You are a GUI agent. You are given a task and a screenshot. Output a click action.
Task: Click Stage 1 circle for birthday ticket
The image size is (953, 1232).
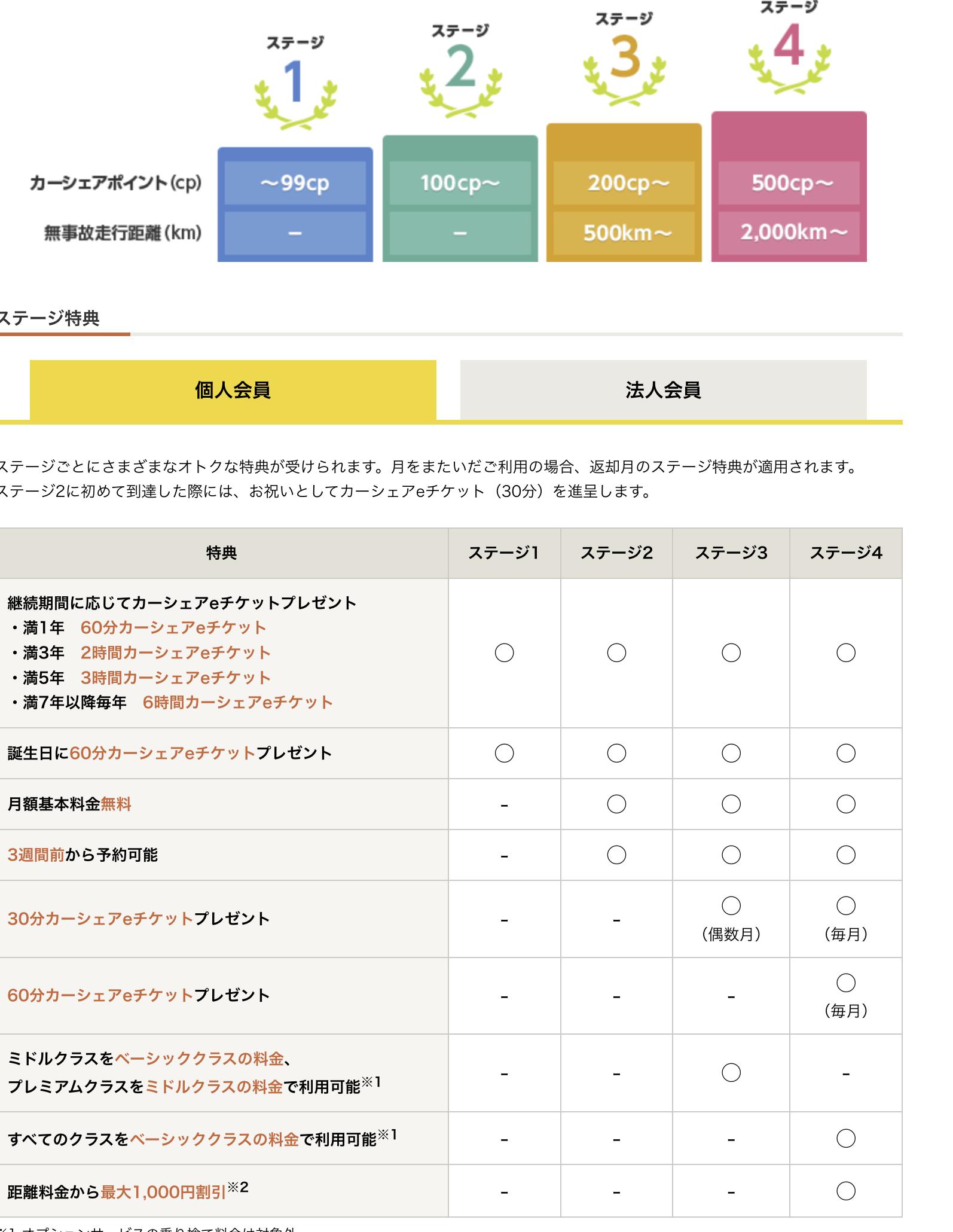tap(505, 754)
